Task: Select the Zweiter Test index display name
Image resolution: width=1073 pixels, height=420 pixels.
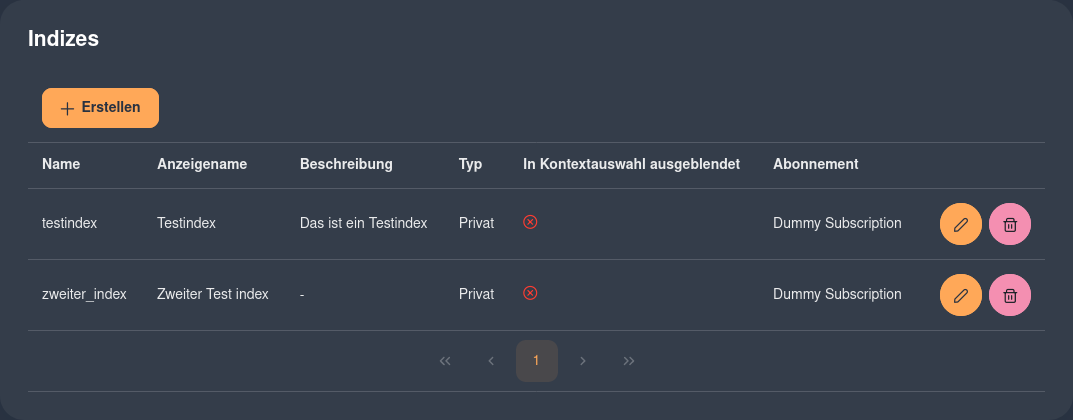Action: pyautogui.click(x=213, y=294)
